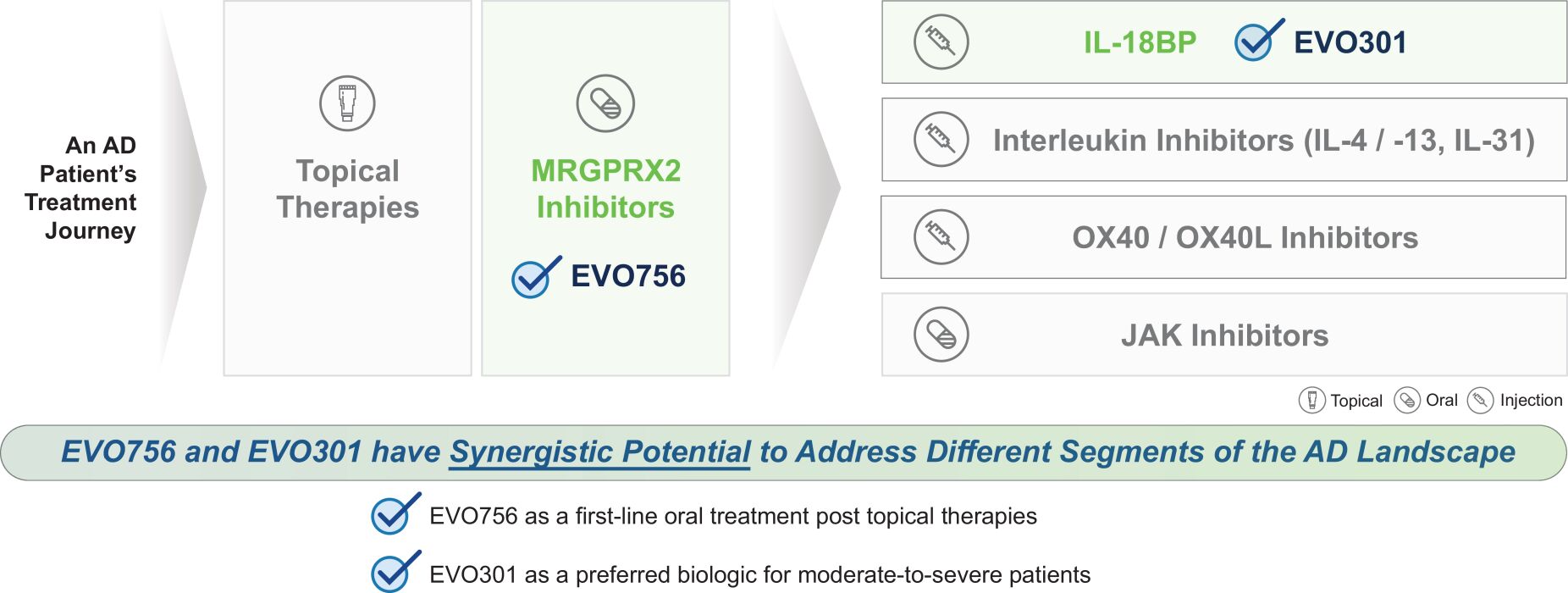1568x593 pixels.
Task: Click the checkmark next to EVO756 under MRGPRX2
Action: click(x=534, y=277)
